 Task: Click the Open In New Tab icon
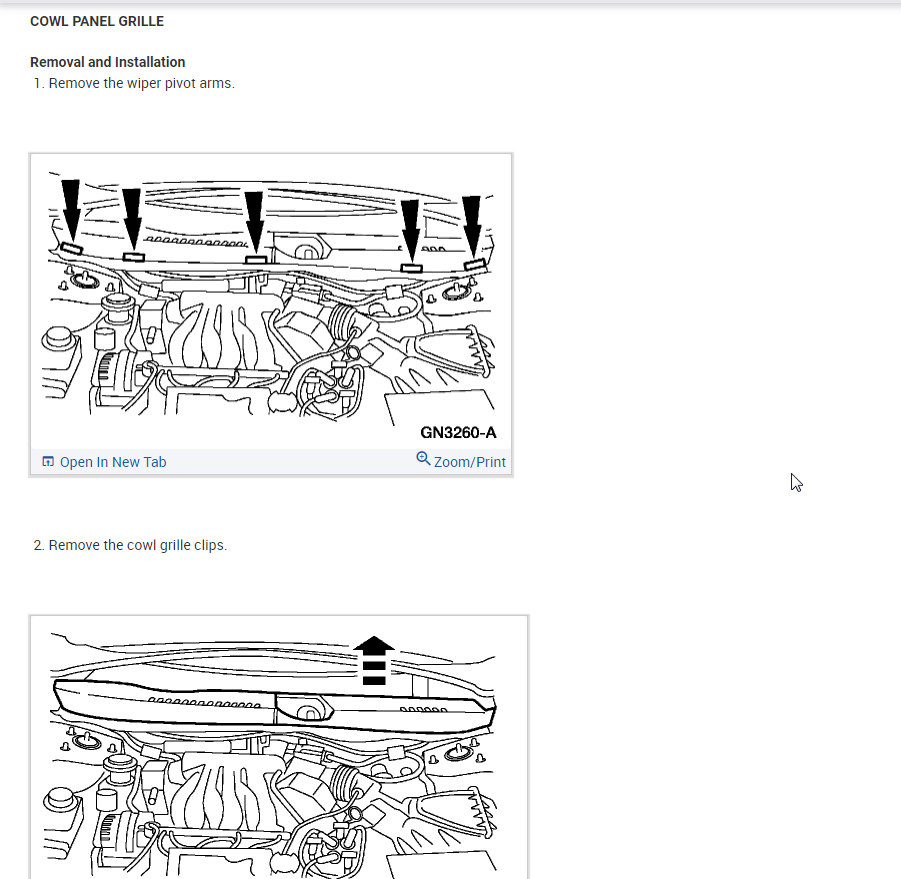coord(48,461)
